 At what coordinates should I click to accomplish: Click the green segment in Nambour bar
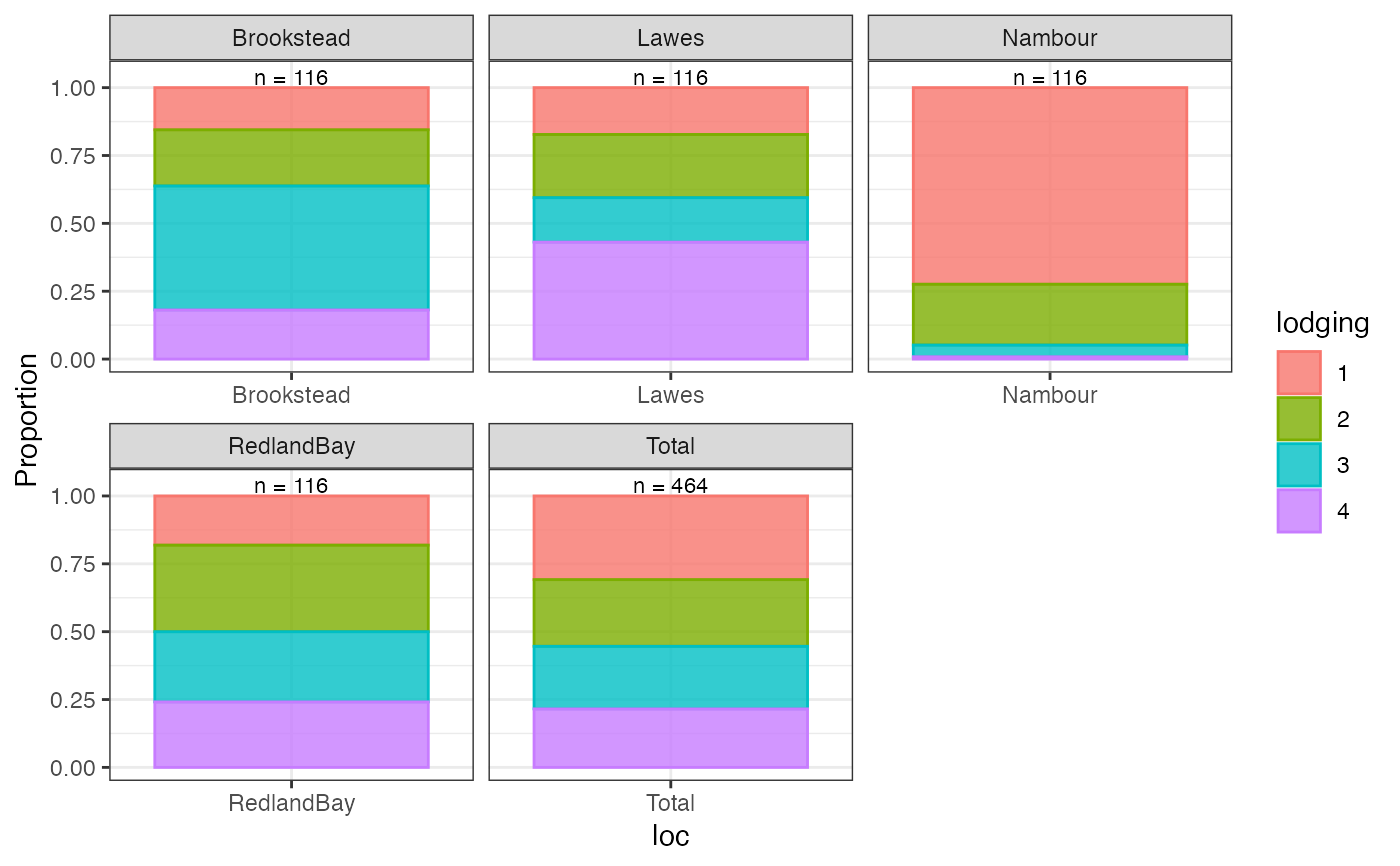[x=1050, y=315]
